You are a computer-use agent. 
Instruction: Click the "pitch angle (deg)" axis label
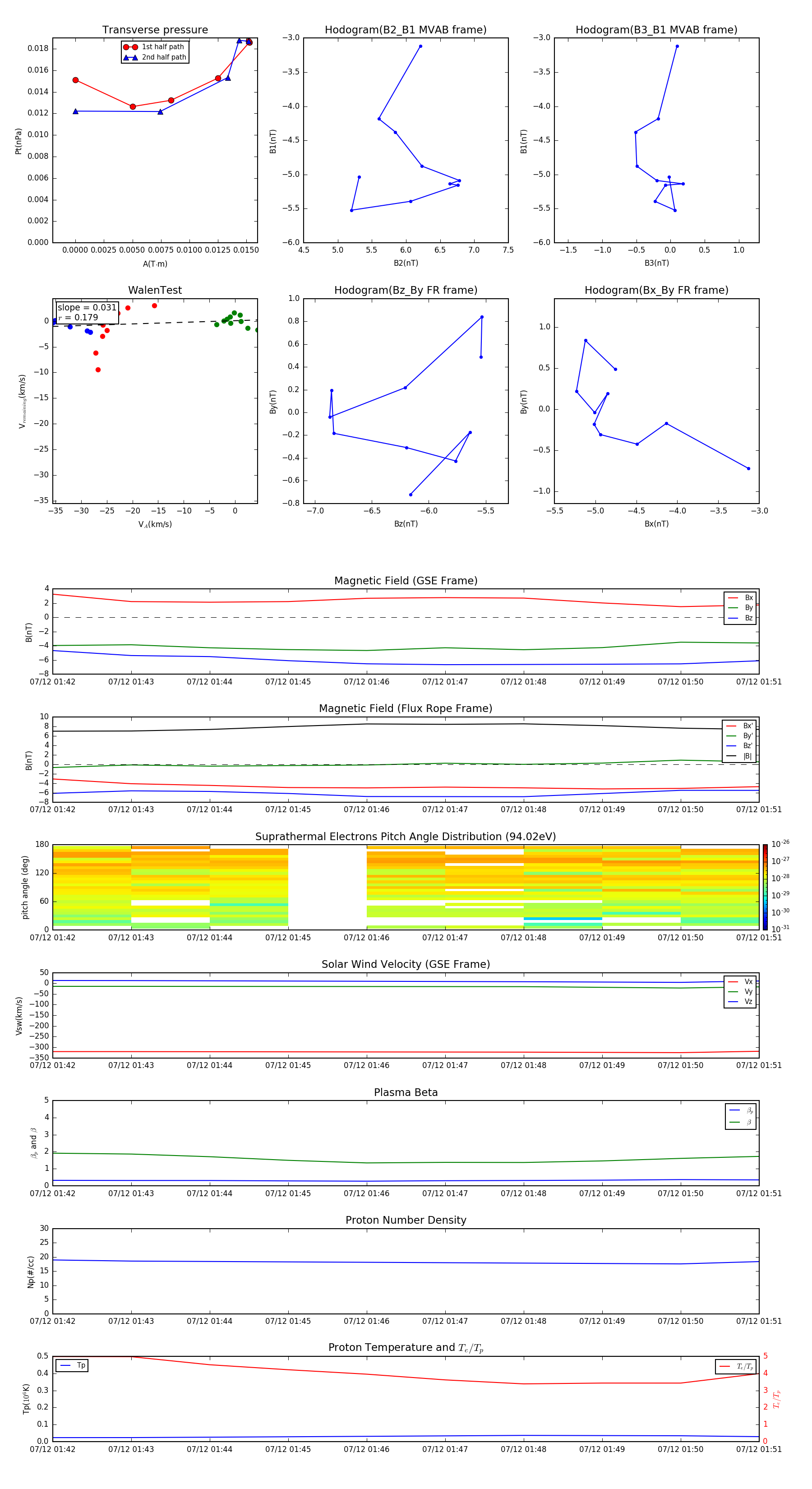[x=25, y=887]
